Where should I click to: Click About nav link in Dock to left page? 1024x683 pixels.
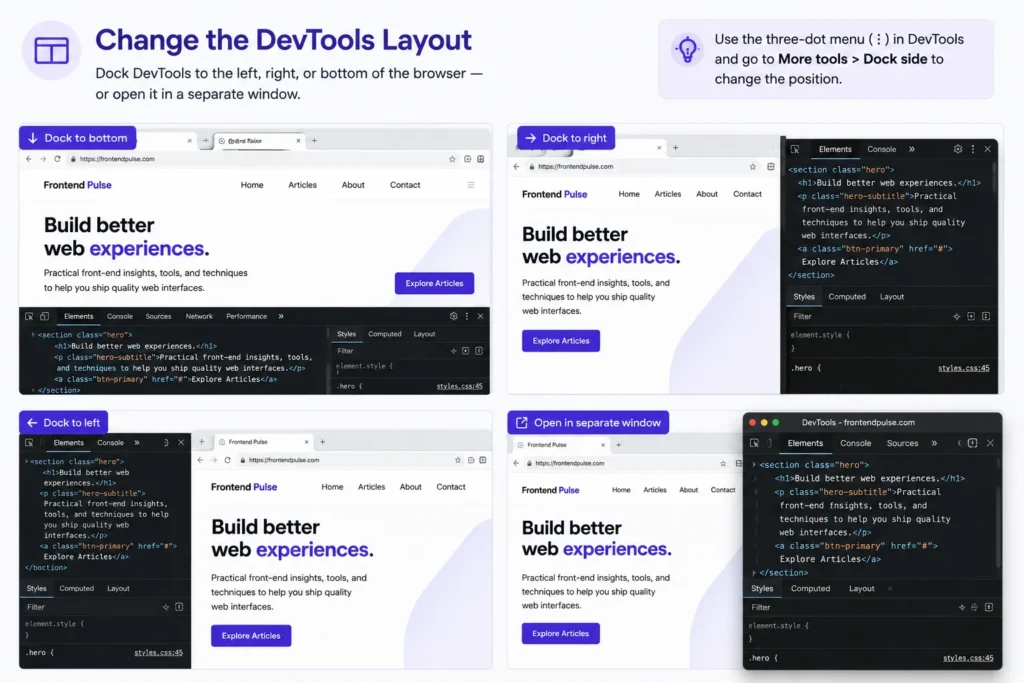(411, 486)
